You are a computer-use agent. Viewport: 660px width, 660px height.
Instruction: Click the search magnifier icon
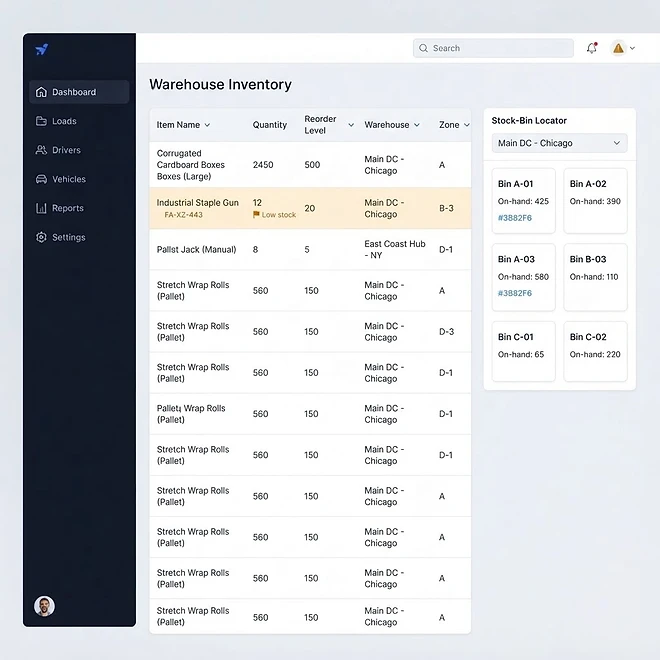[423, 48]
